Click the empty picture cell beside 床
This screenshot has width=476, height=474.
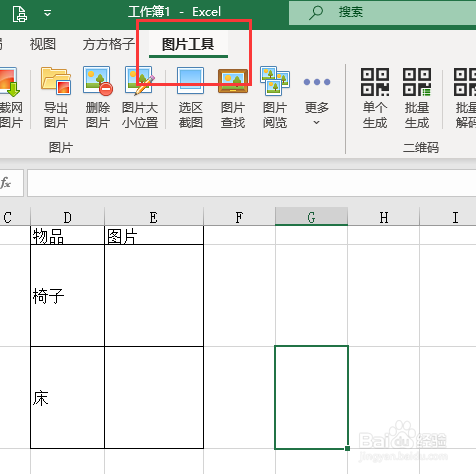pyautogui.click(x=154, y=398)
